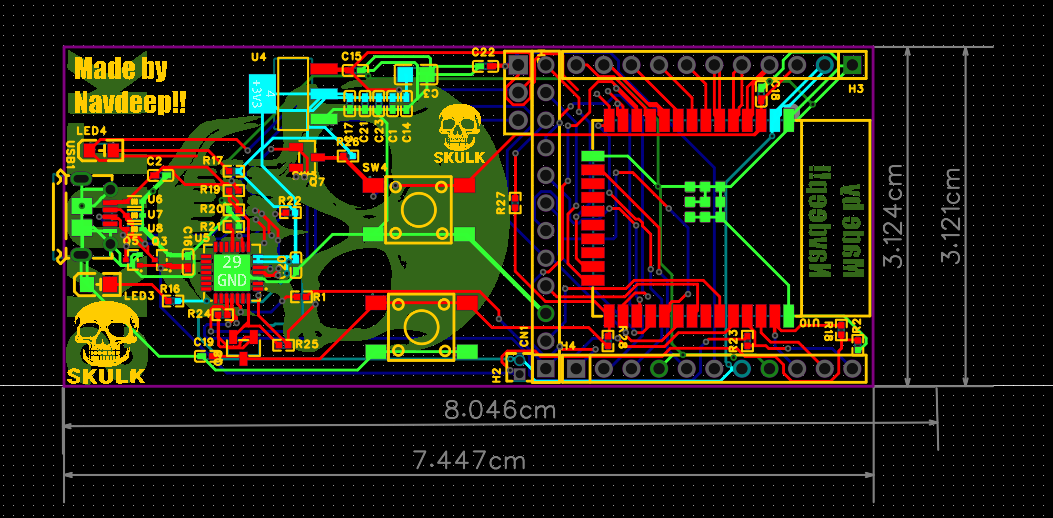The width and height of the screenshot is (1053, 518).
Task: Click the R1 resistor
Action: click(x=302, y=297)
